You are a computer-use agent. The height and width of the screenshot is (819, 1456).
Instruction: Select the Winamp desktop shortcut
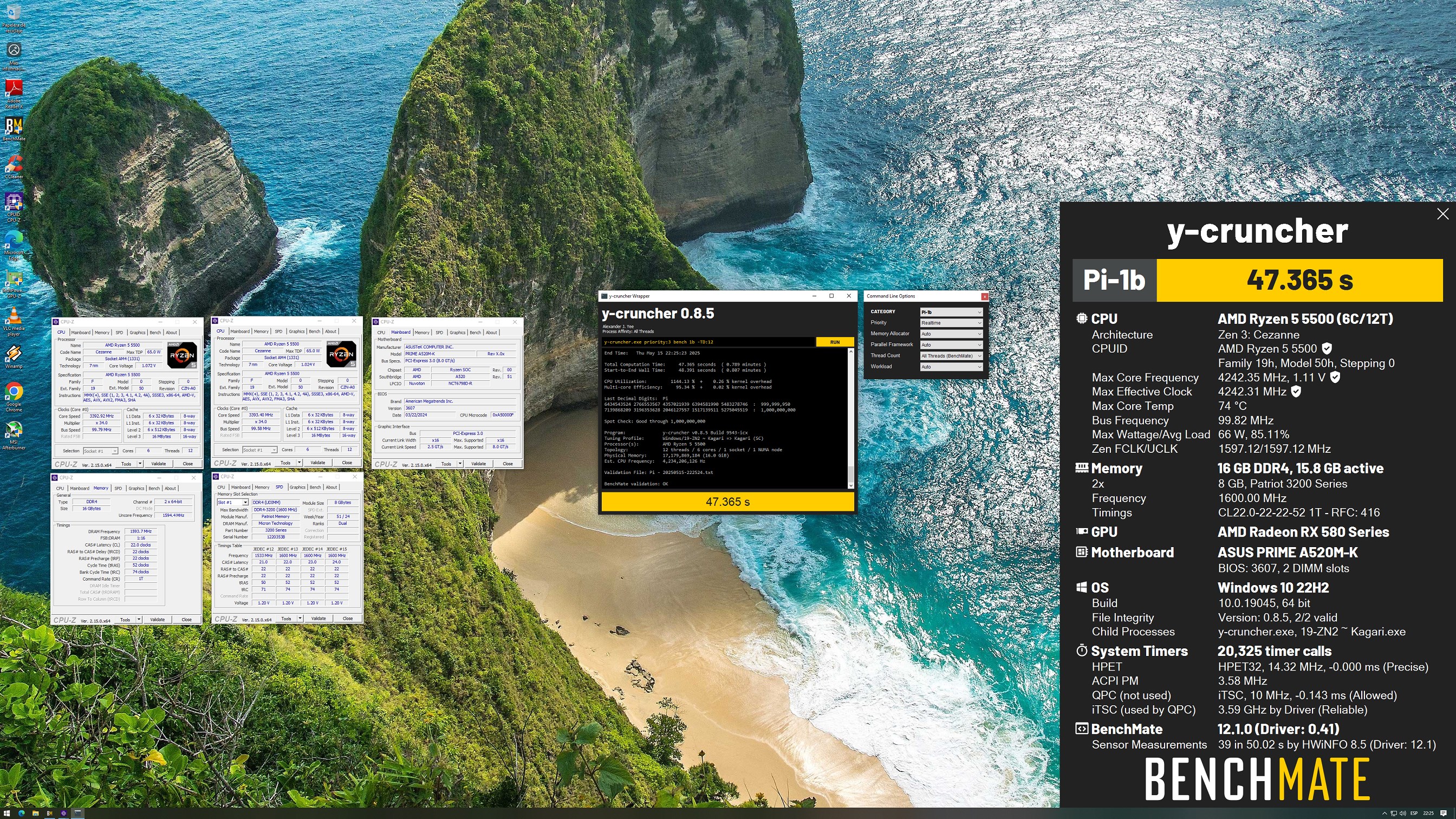[x=14, y=356]
